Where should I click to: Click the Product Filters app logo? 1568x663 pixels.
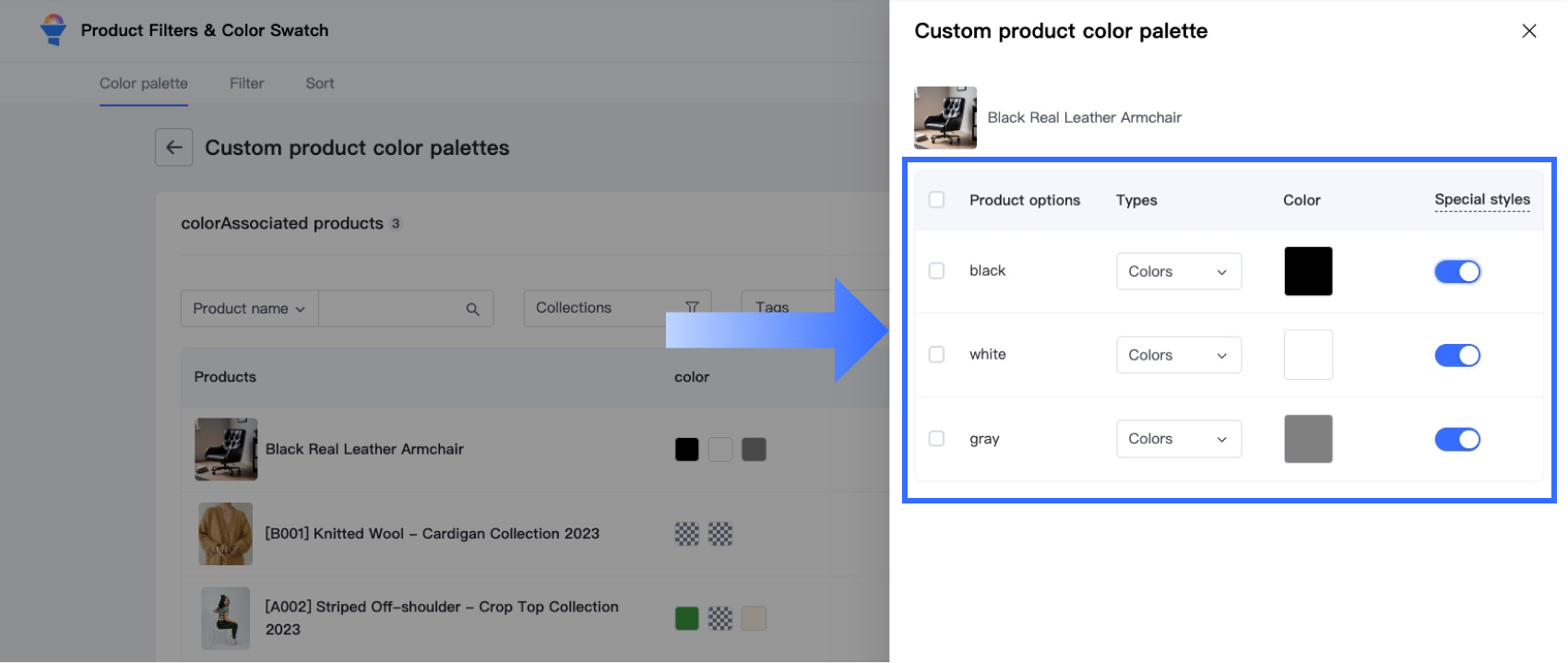(53, 30)
